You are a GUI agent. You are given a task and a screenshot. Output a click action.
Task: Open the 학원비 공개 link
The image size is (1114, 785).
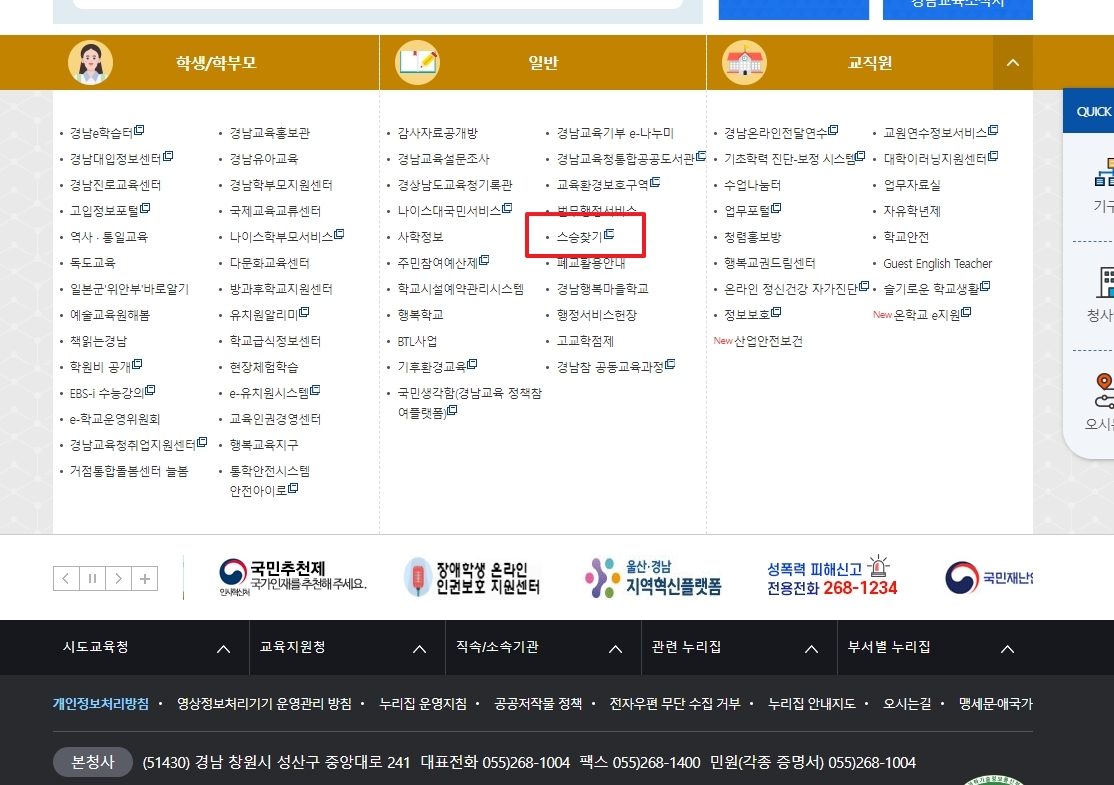106,367
